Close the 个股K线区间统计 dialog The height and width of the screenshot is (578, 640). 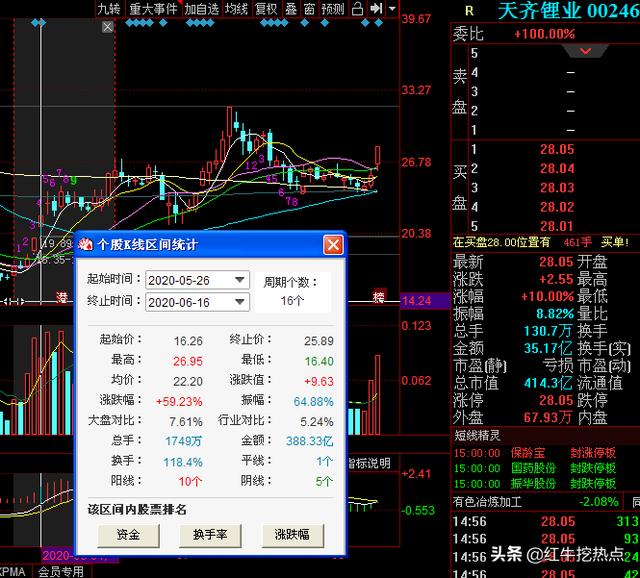[x=333, y=245]
